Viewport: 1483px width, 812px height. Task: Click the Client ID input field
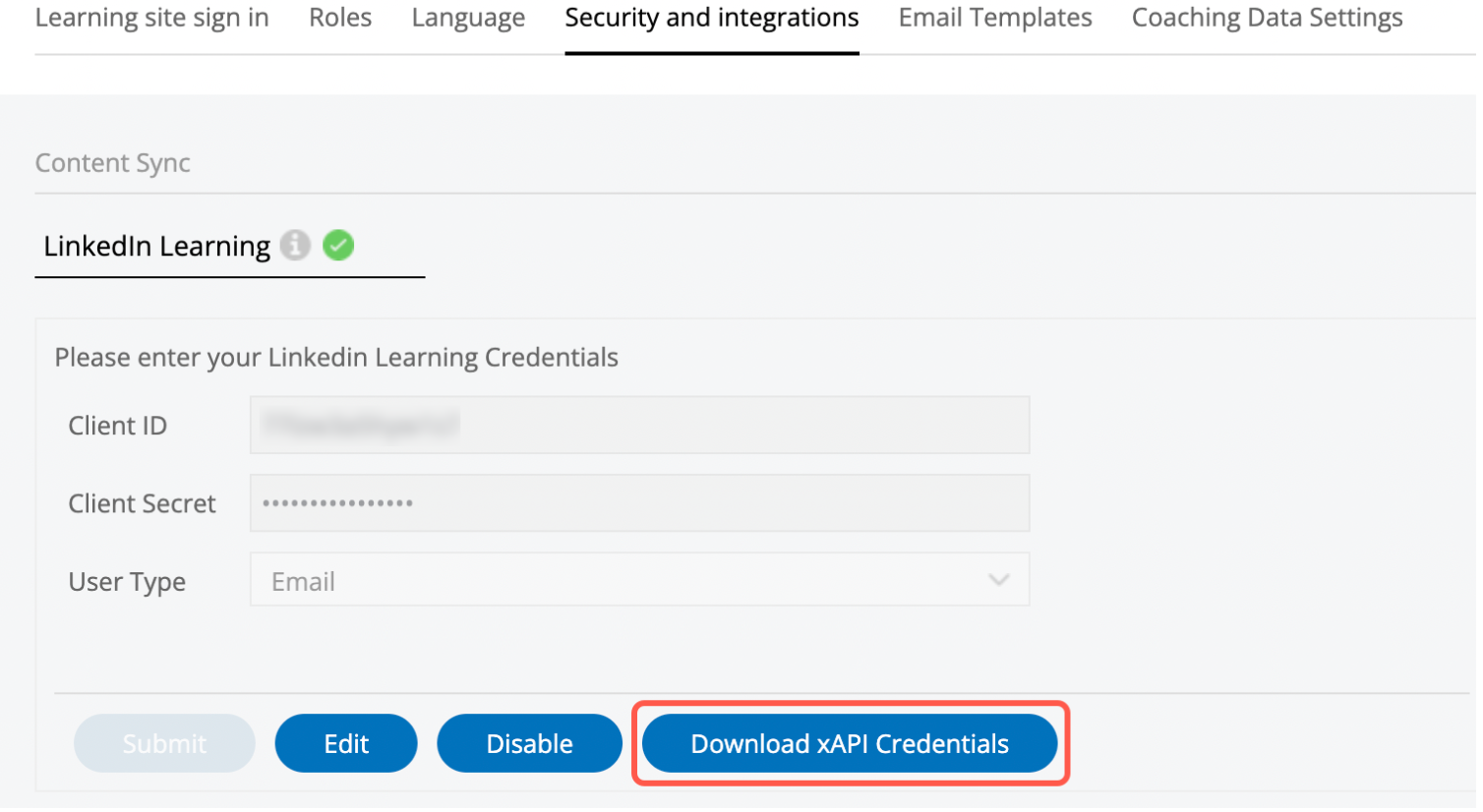click(639, 425)
